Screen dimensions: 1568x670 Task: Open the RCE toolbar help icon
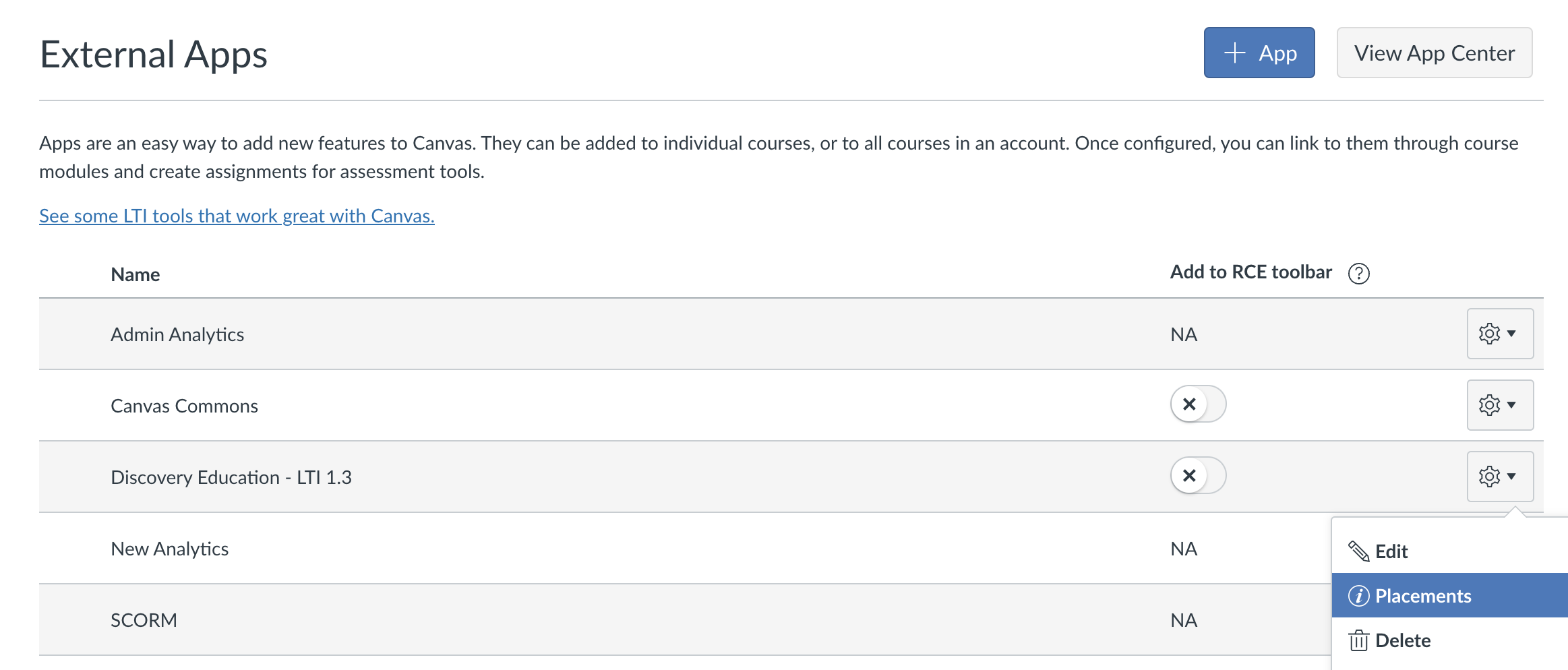coord(1360,273)
